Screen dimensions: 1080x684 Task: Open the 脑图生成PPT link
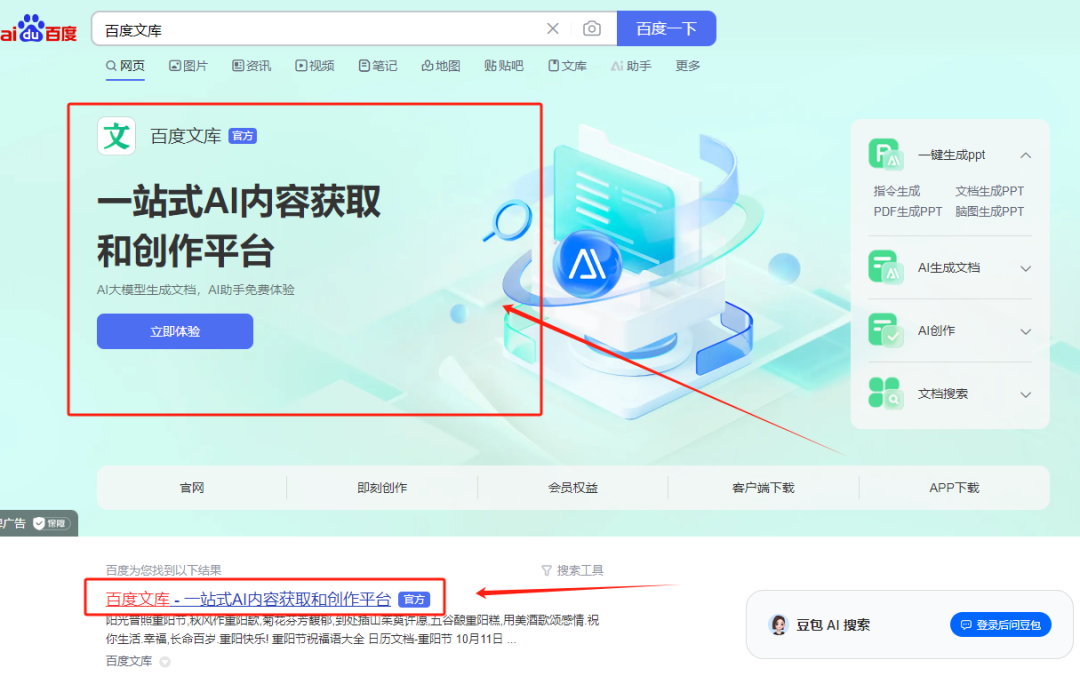[990, 212]
